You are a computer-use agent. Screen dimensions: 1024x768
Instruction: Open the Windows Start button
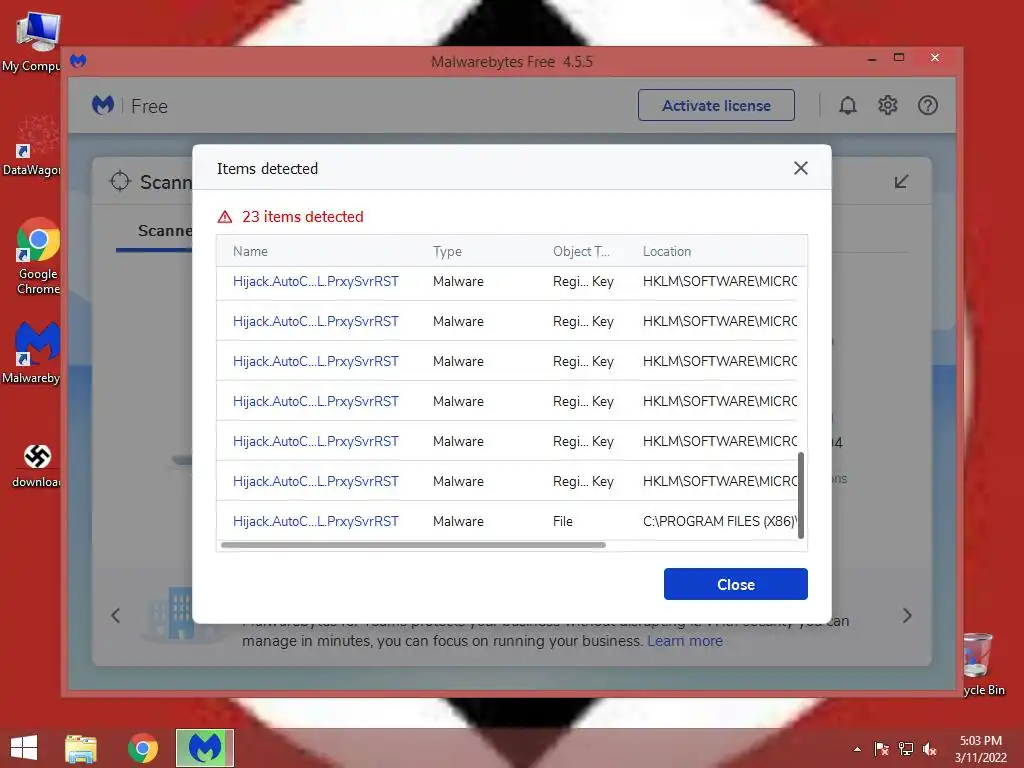(x=24, y=748)
